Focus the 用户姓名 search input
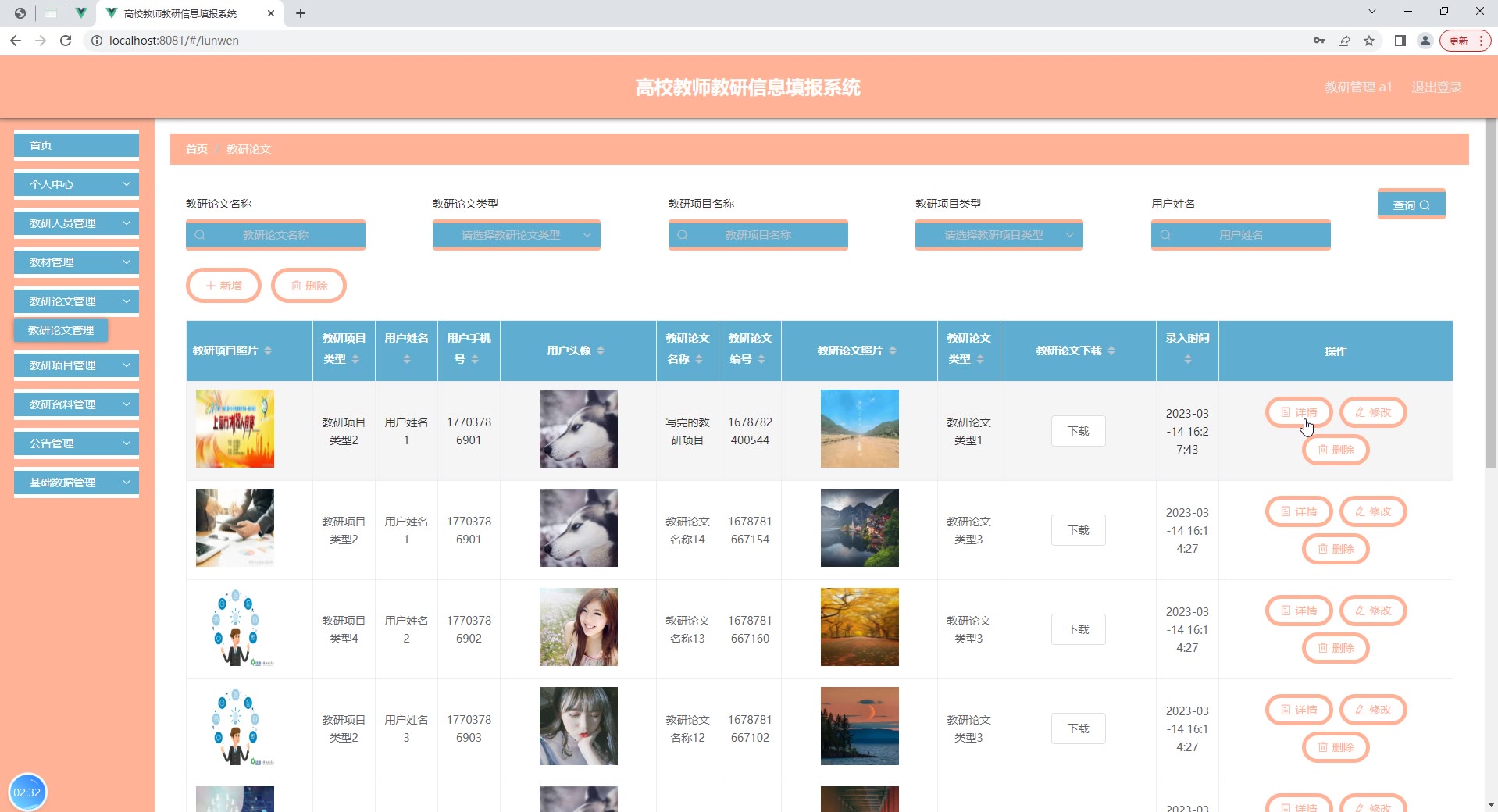 pyautogui.click(x=1241, y=235)
